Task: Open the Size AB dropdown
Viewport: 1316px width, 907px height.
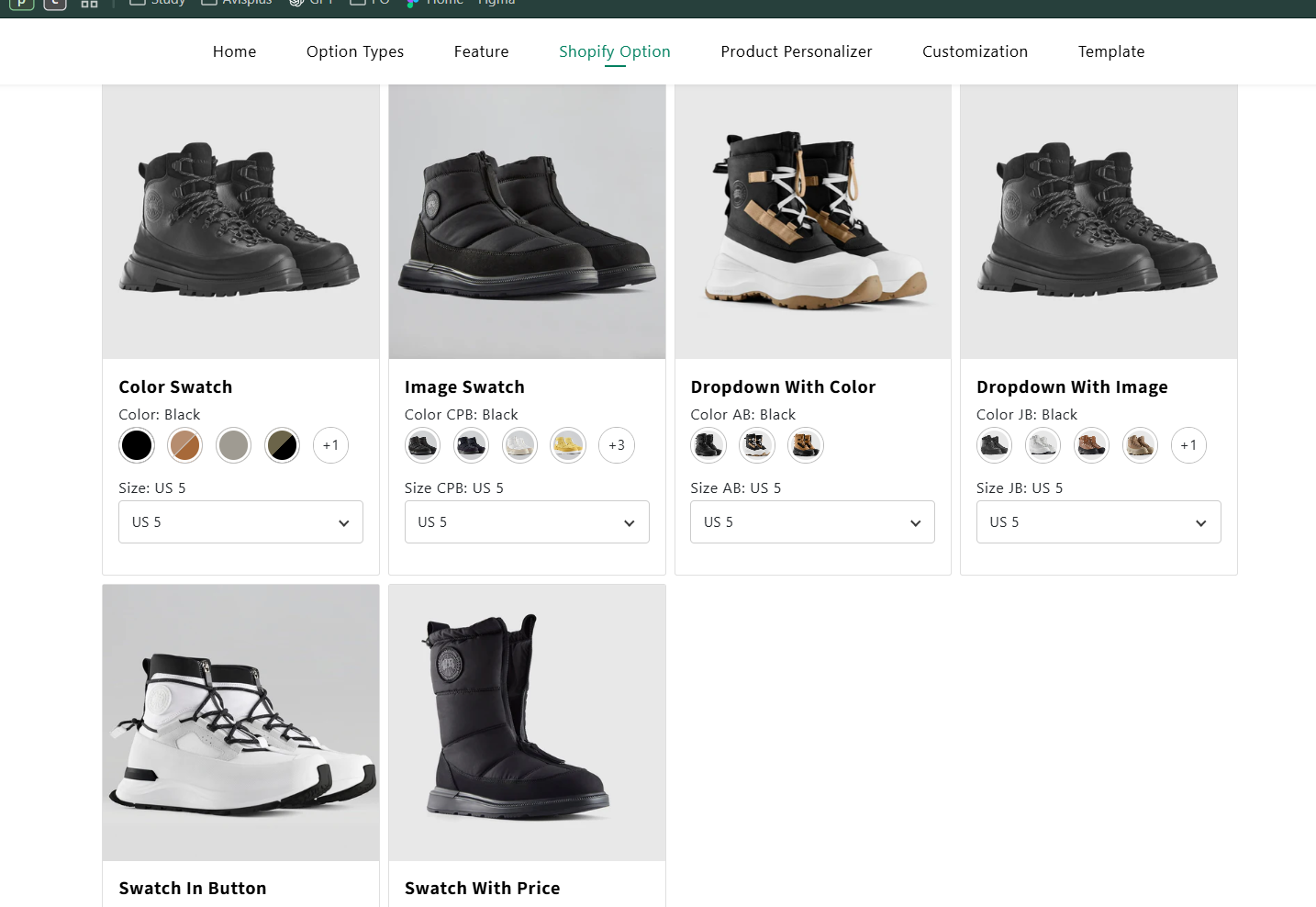Action: [x=812, y=521]
